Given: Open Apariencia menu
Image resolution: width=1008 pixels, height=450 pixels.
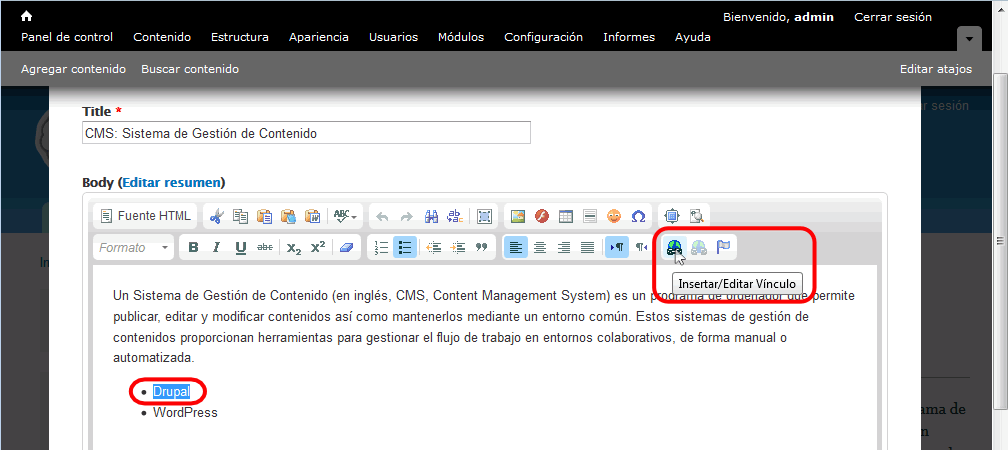Looking at the screenshot, I should coord(319,37).
